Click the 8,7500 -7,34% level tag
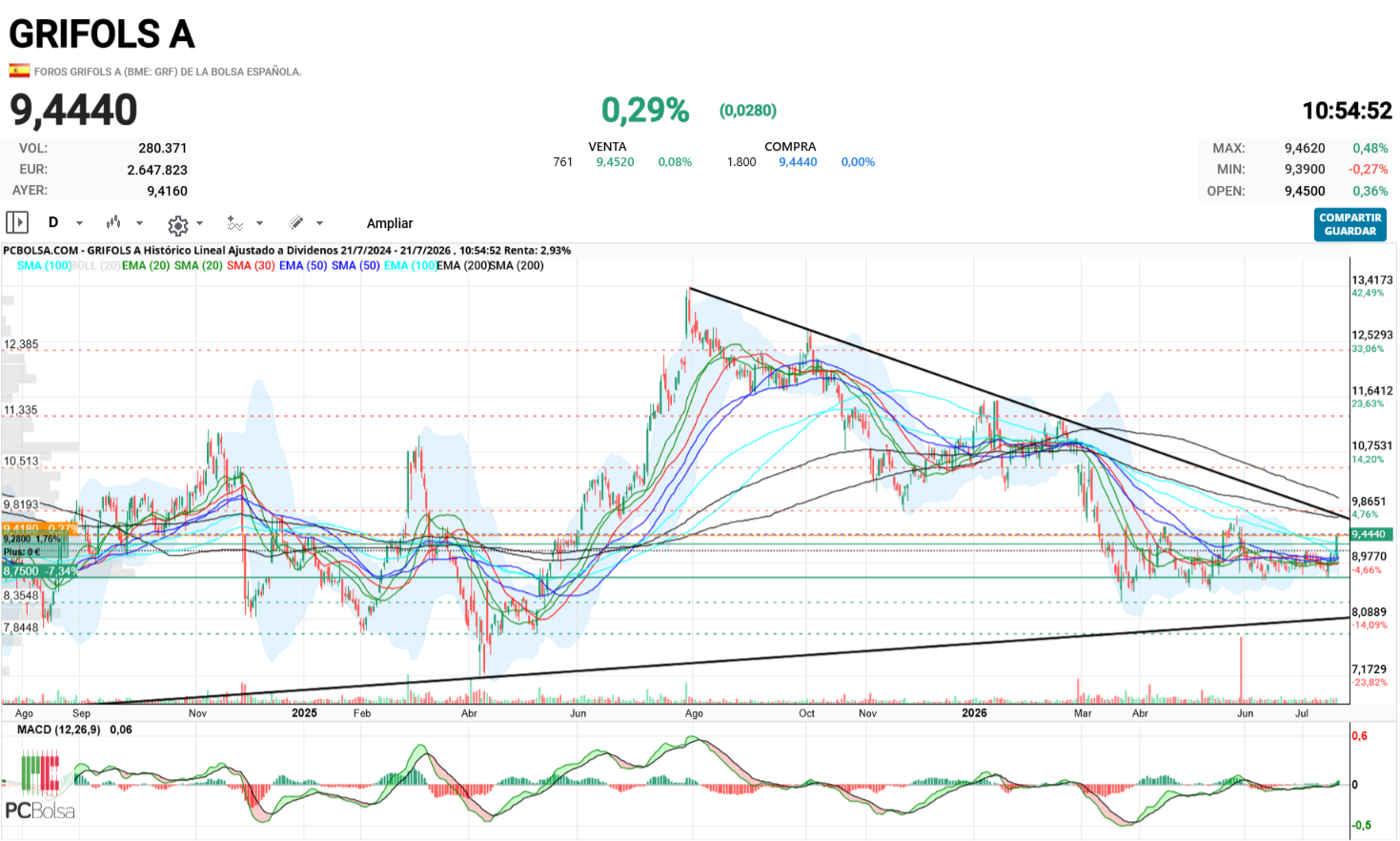 tap(40, 571)
